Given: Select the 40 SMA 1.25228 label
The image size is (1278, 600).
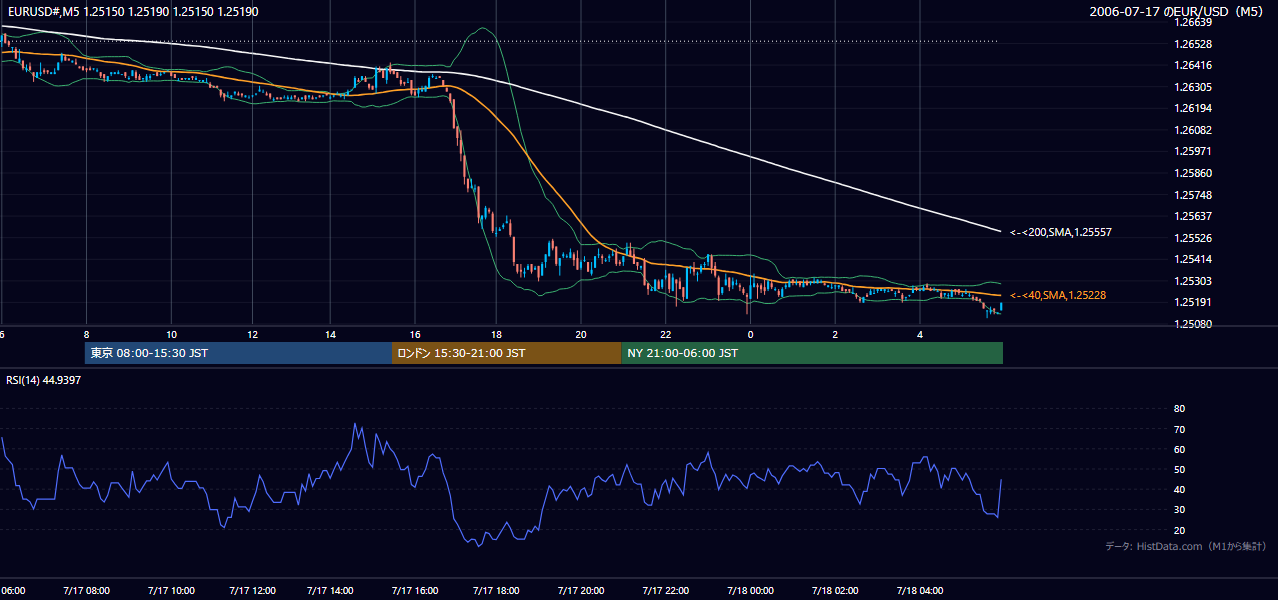Looking at the screenshot, I should (x=1057, y=295).
